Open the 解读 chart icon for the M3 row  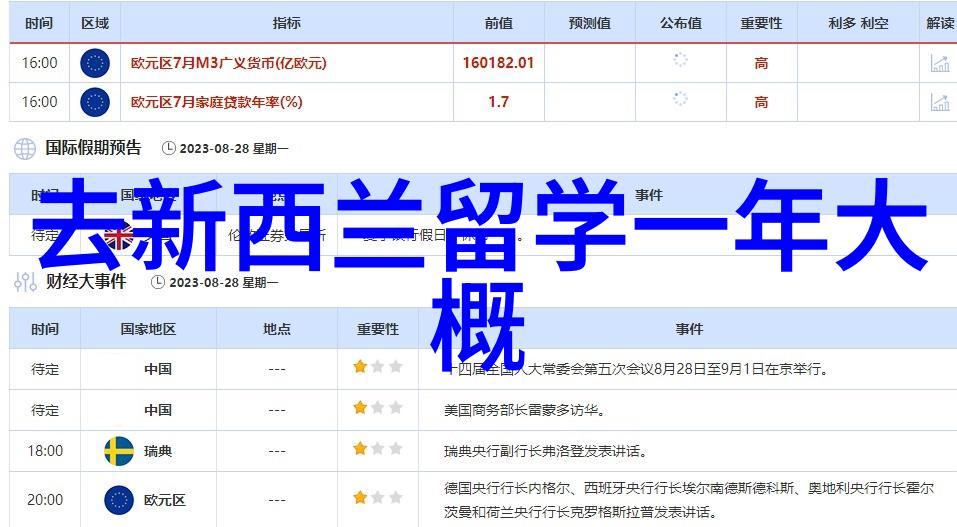(939, 63)
